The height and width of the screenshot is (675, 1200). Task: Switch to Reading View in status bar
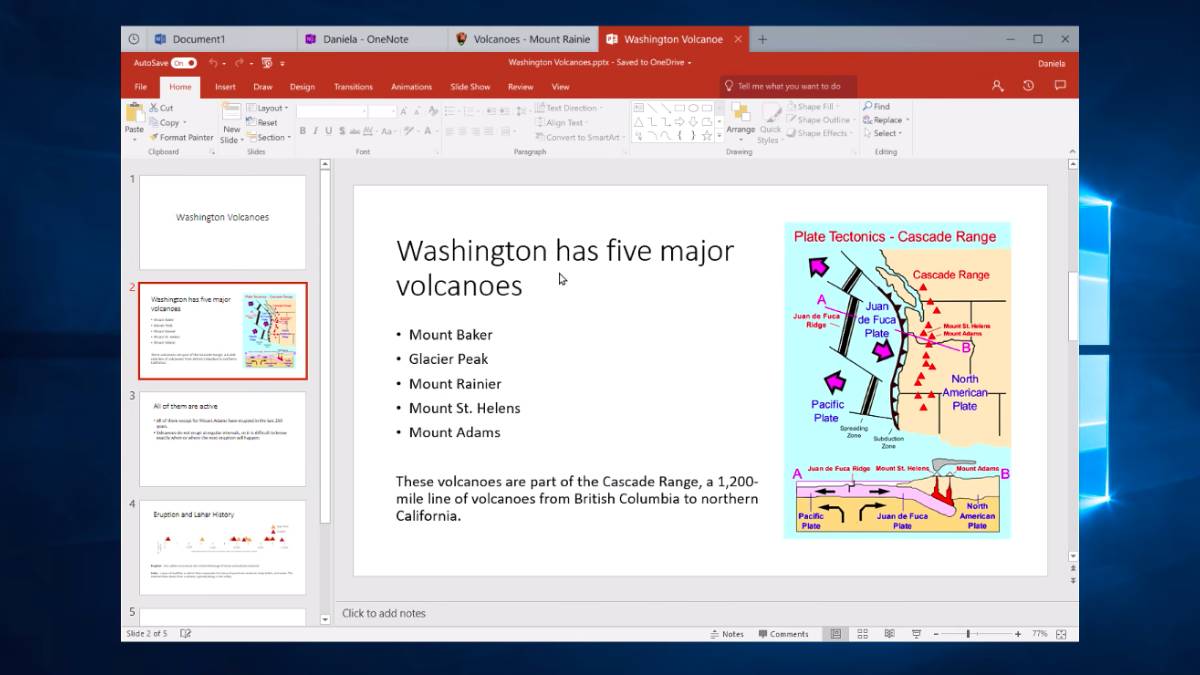pos(888,634)
